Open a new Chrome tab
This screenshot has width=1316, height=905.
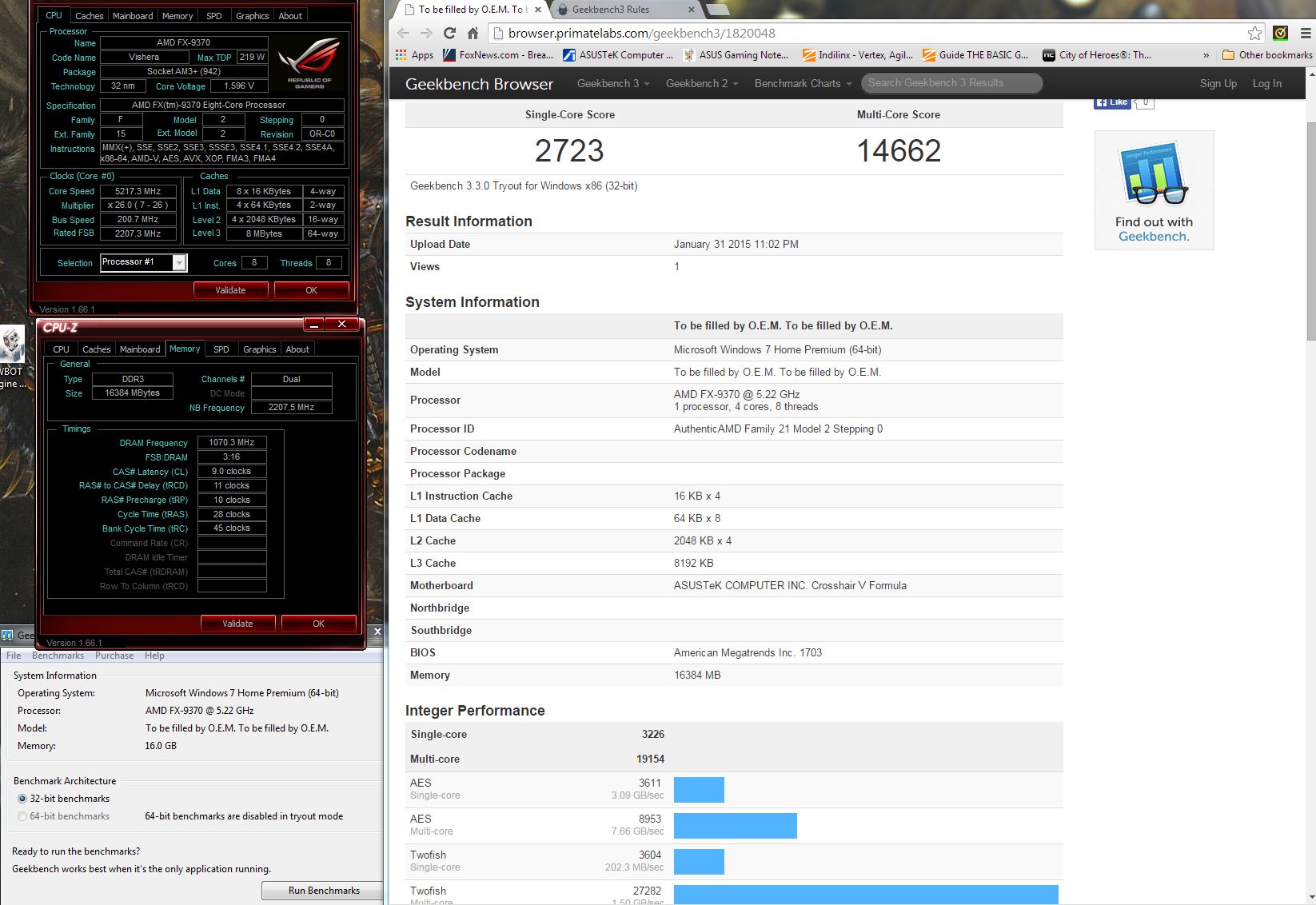click(717, 10)
